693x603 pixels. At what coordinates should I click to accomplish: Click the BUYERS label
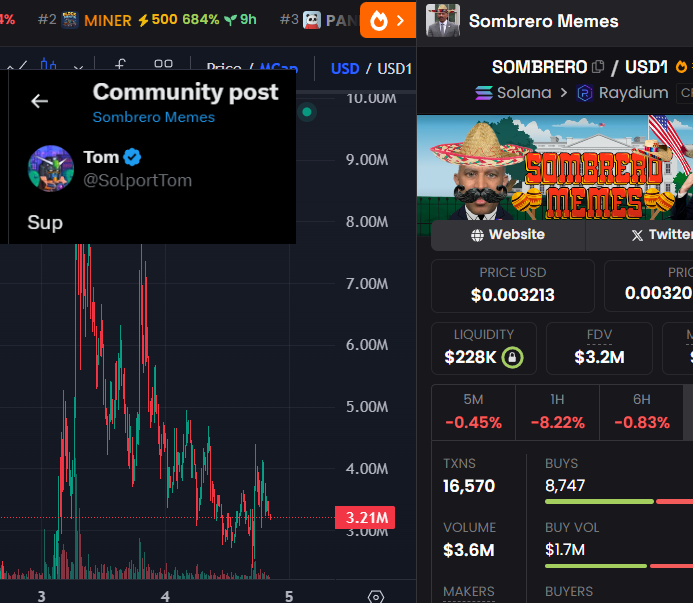coord(569,592)
